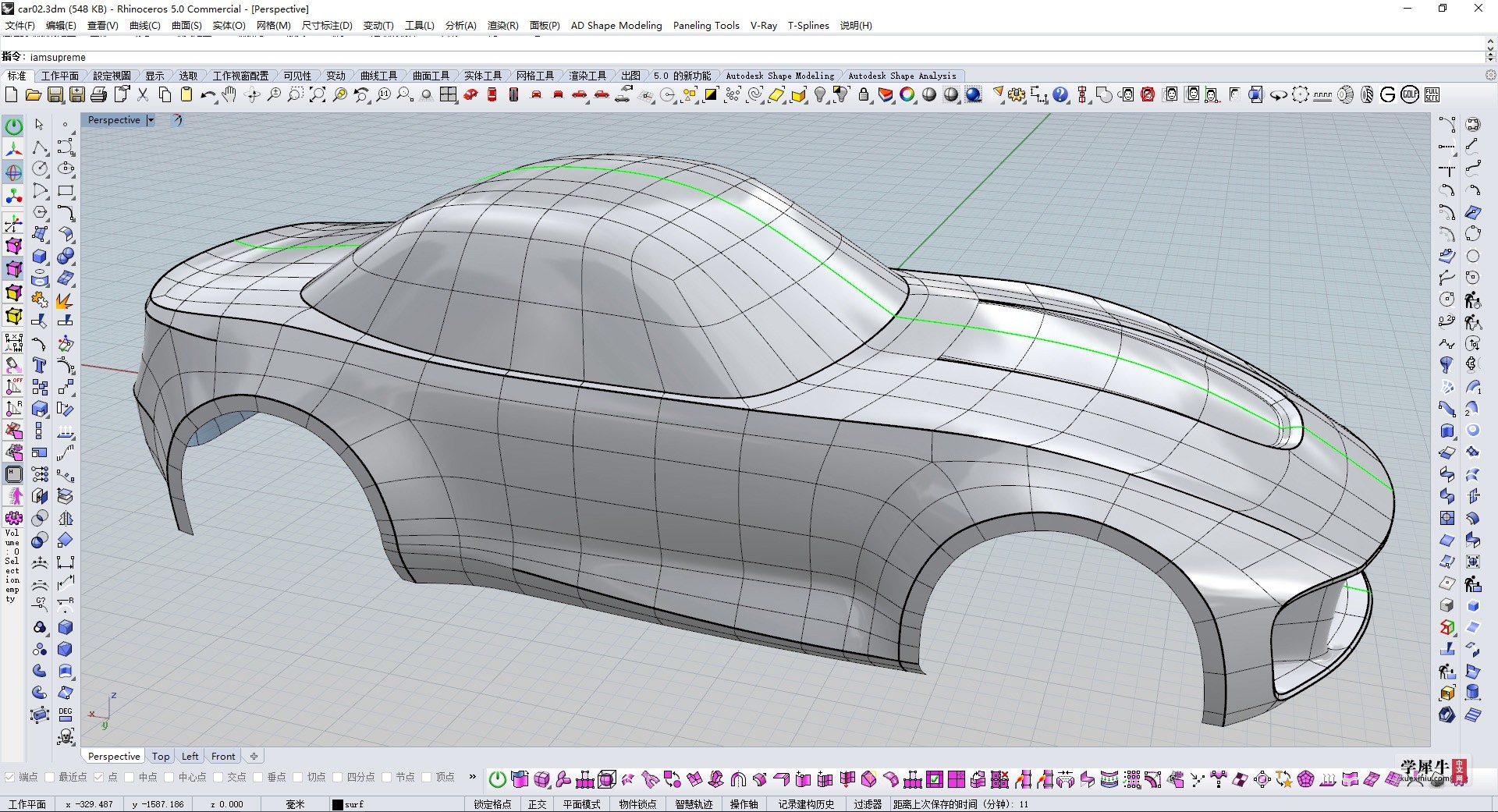This screenshot has height=812, width=1498.
Task: Open the Perspective viewport dropdown arrow
Action: click(x=151, y=120)
